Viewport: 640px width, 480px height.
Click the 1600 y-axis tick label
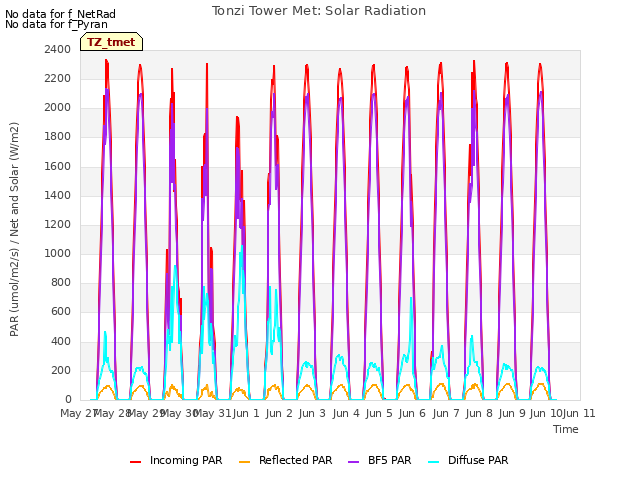(x=58, y=166)
